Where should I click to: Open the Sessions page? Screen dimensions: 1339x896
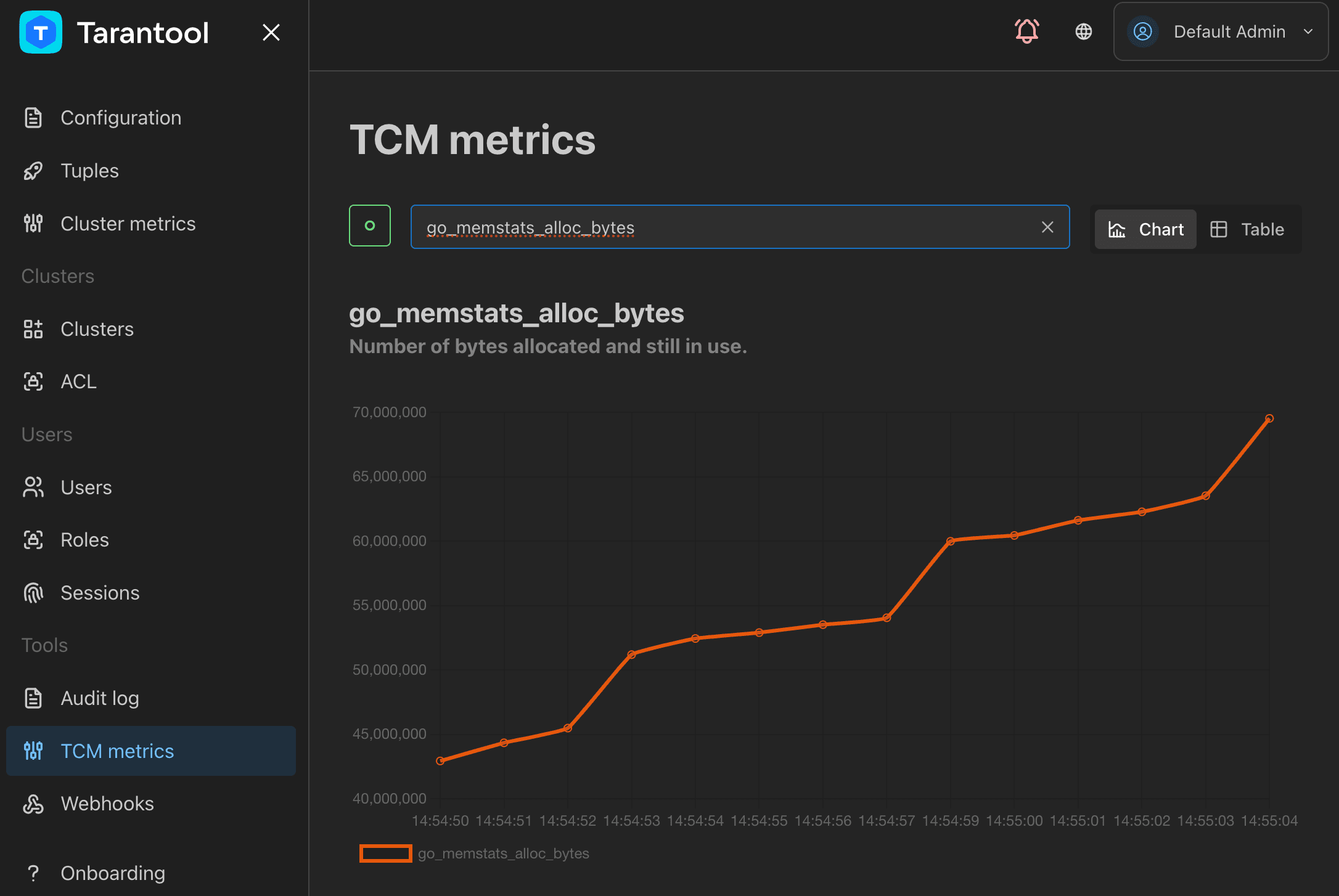[x=151, y=593]
